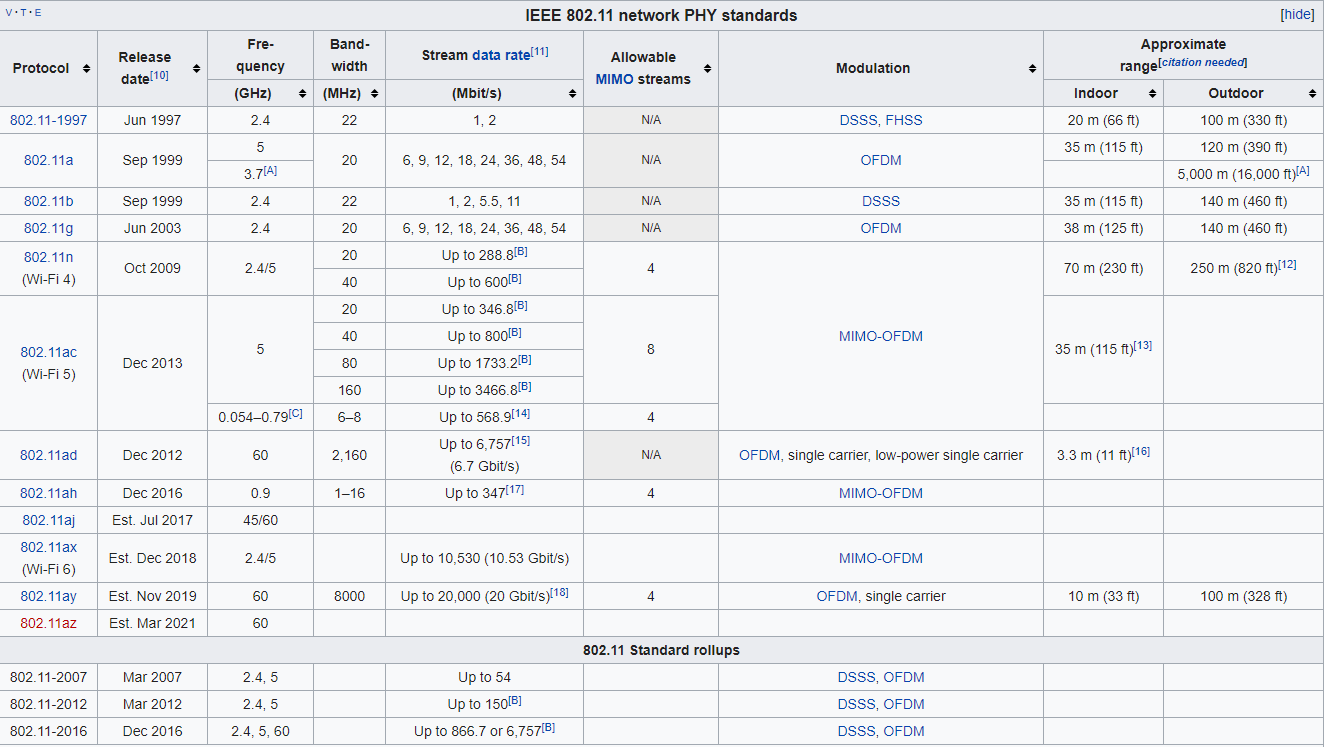Sort by Allowable MIMO streams arrows
Screen dimensions: 1326x747
[x=707, y=68]
